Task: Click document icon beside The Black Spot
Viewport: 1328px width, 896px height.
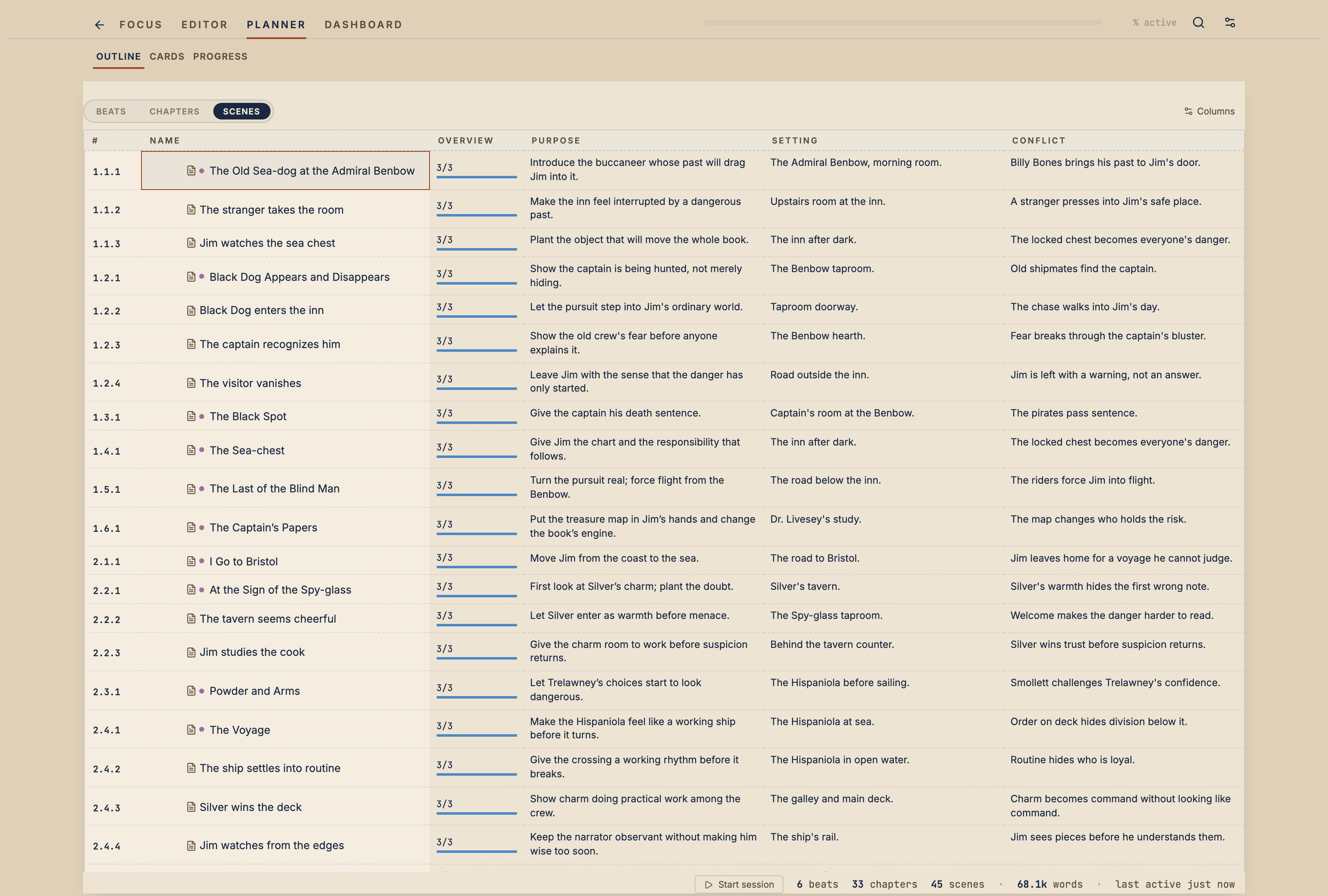Action: coord(191,416)
